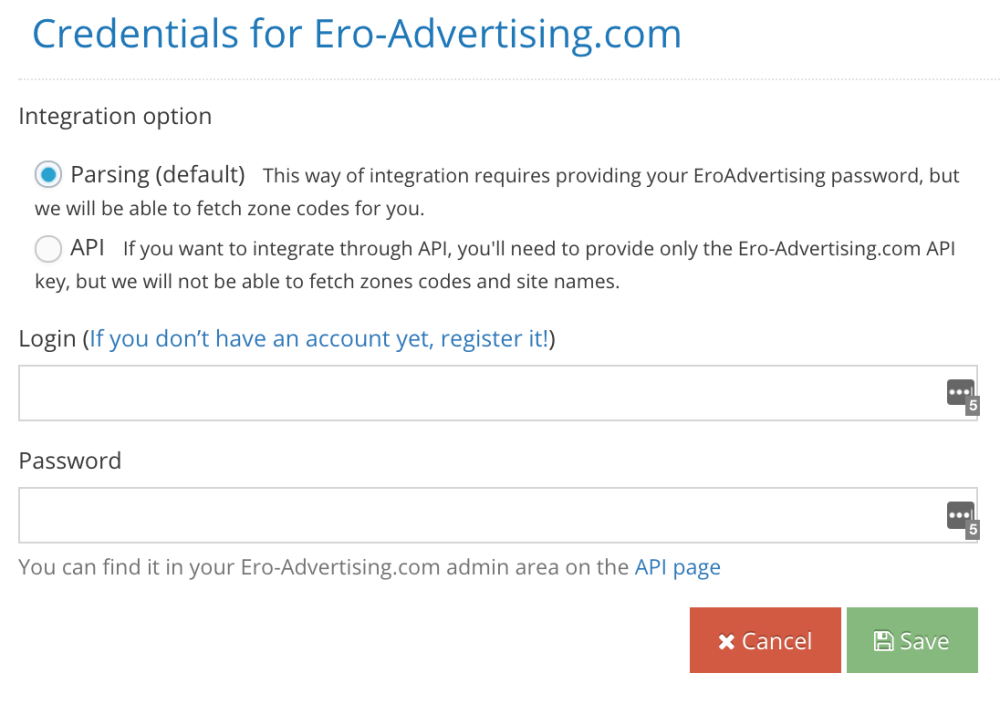Click the 'Credentials for Ero-Advertising.com' heading
Image resolution: width=1000 pixels, height=704 pixels.
(x=357, y=34)
